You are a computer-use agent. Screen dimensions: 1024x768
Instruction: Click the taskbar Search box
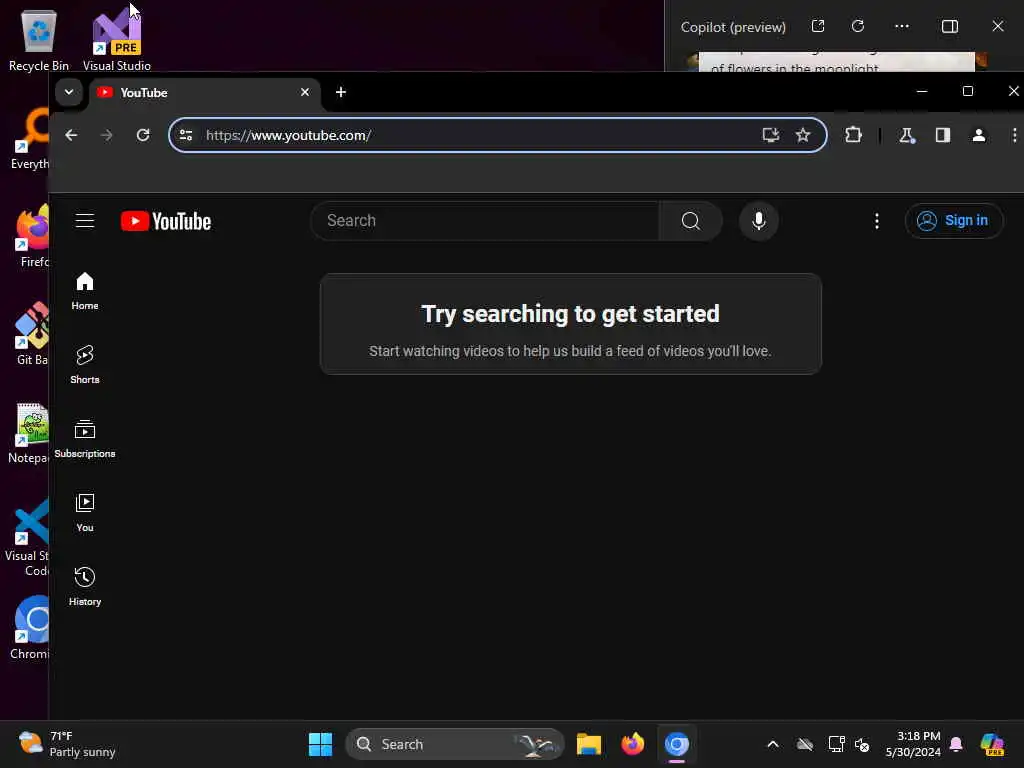[455, 744]
